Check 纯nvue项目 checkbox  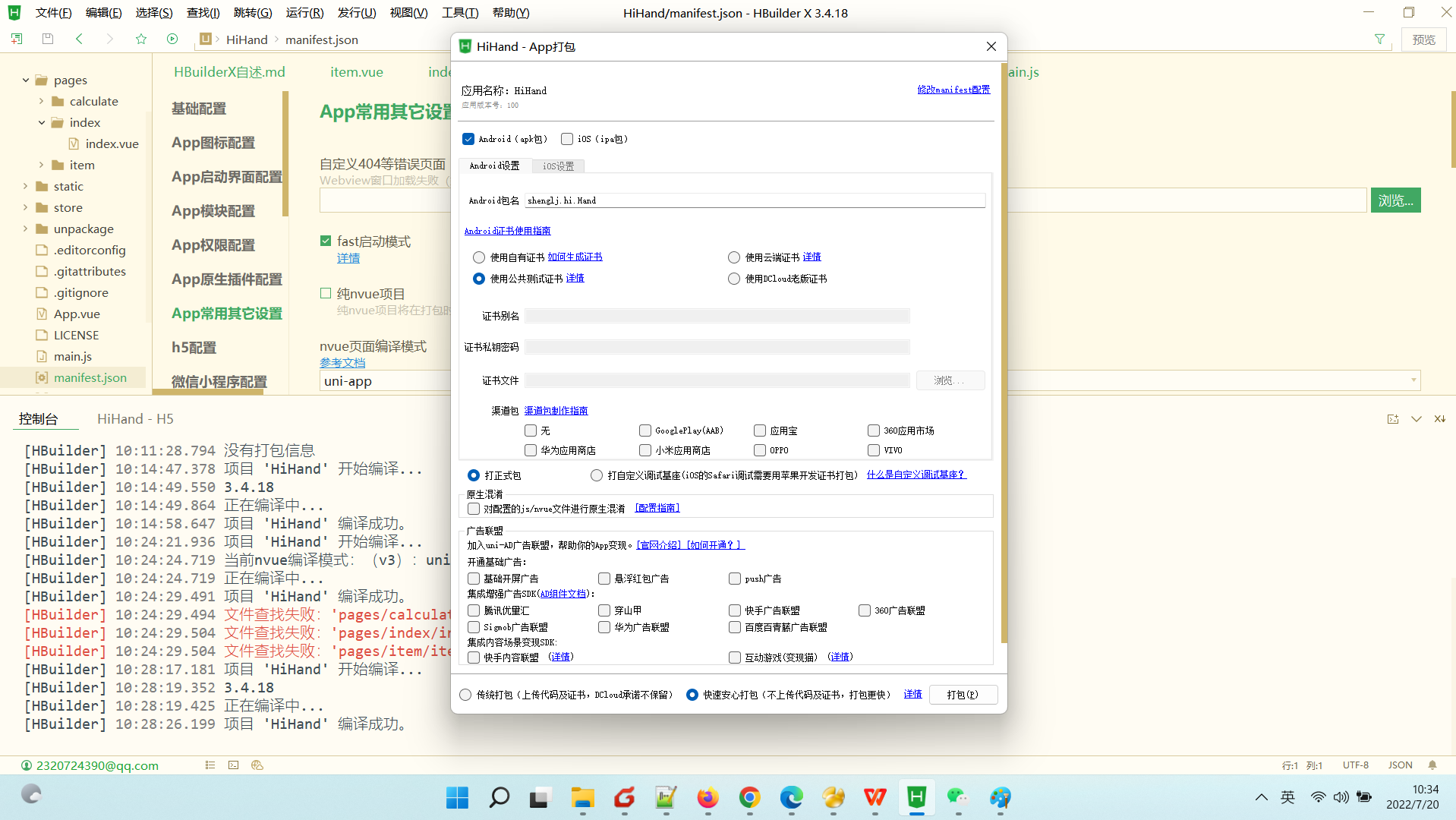[x=326, y=293]
